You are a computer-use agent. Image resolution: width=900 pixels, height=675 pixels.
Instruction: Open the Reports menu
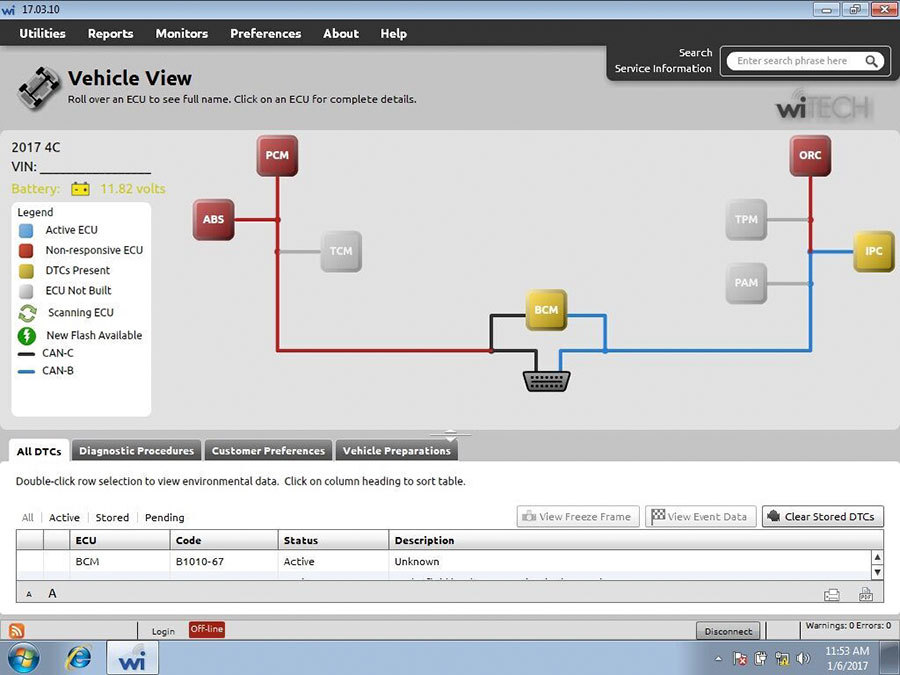click(x=110, y=34)
